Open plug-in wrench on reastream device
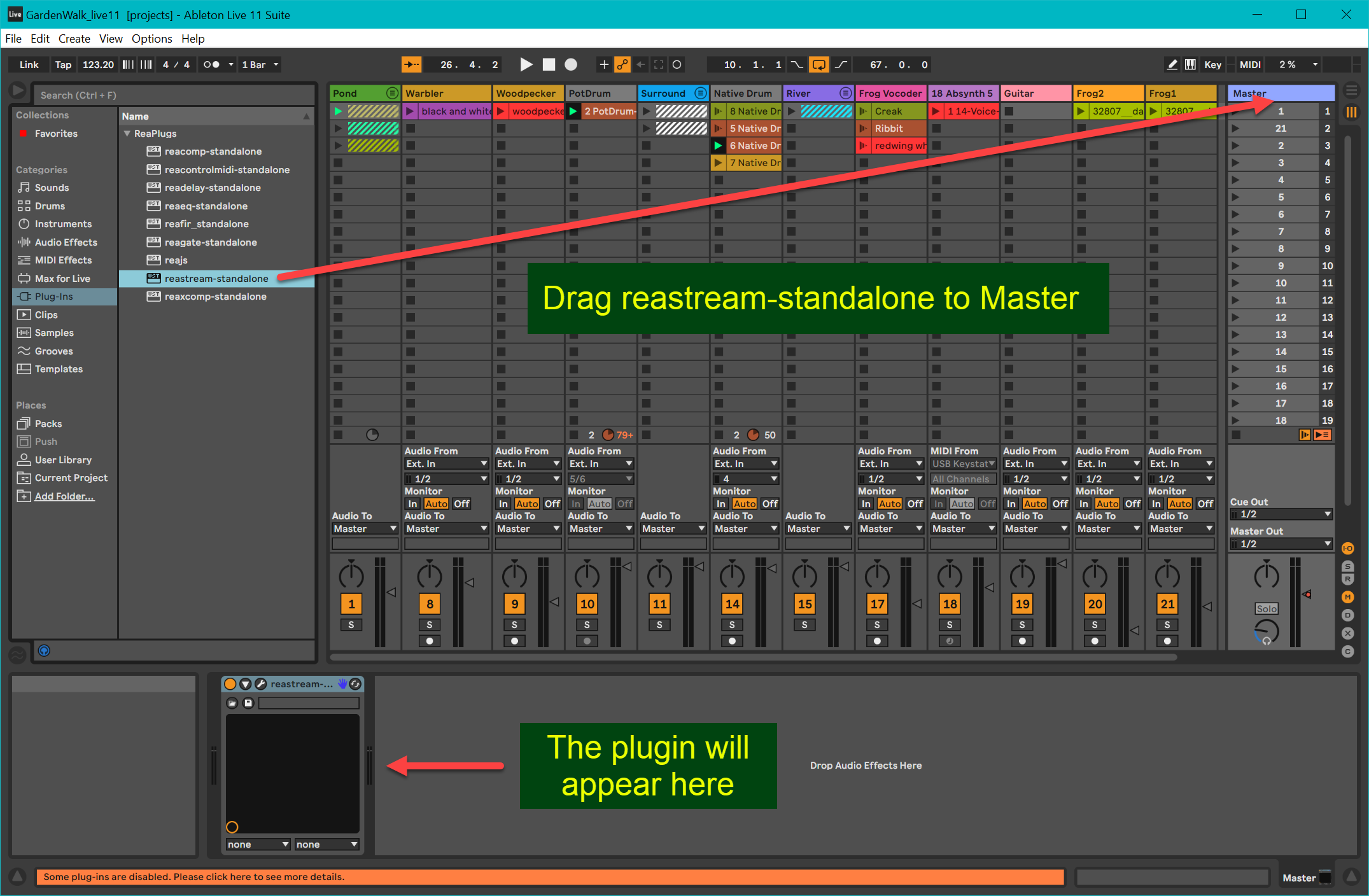1369x896 pixels. [x=260, y=684]
